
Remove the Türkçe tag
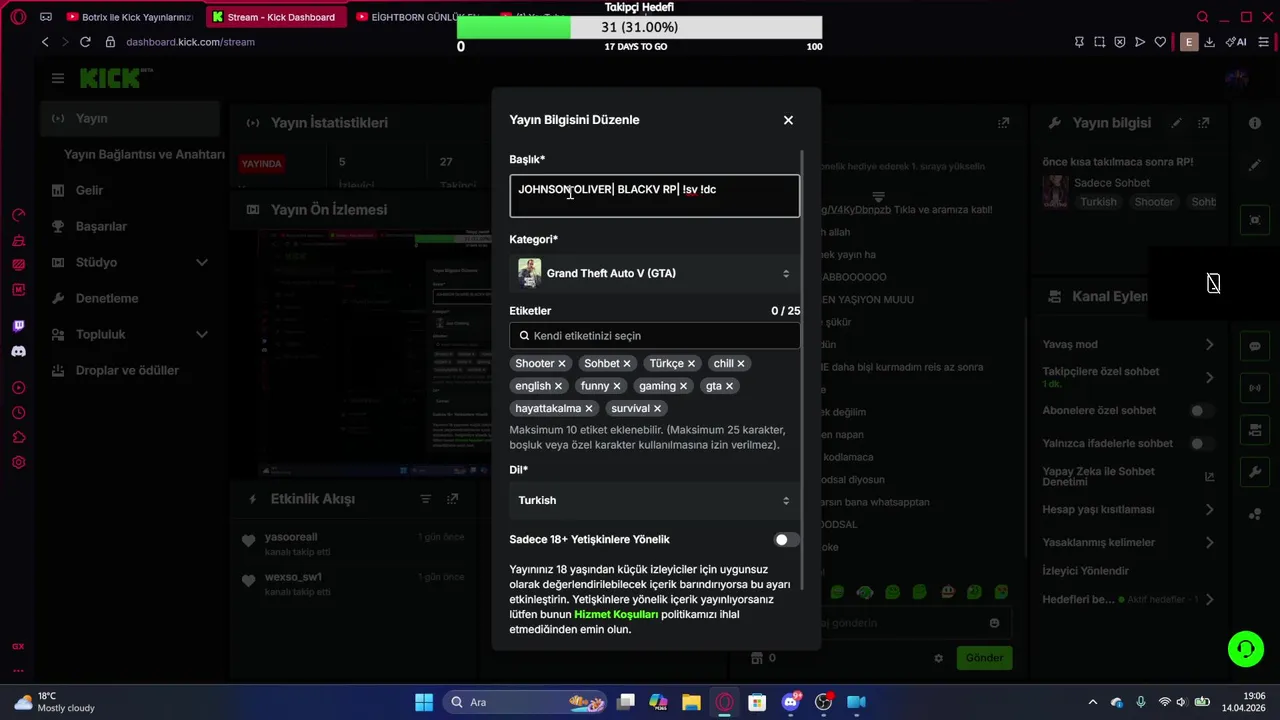691,364
